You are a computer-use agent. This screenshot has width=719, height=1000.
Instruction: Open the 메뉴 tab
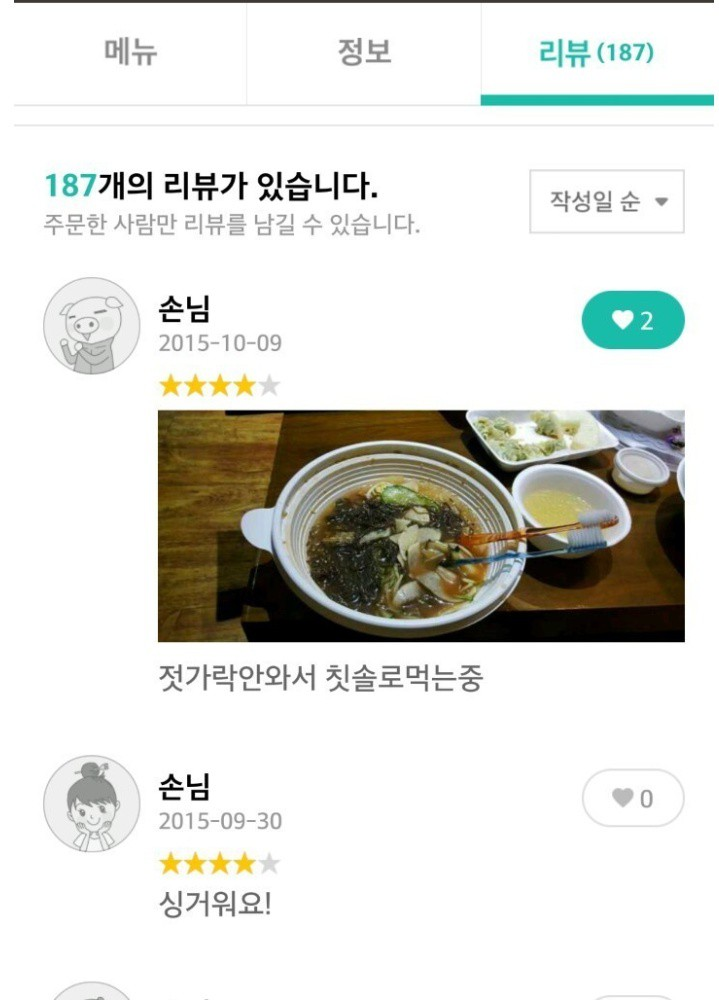coord(131,52)
